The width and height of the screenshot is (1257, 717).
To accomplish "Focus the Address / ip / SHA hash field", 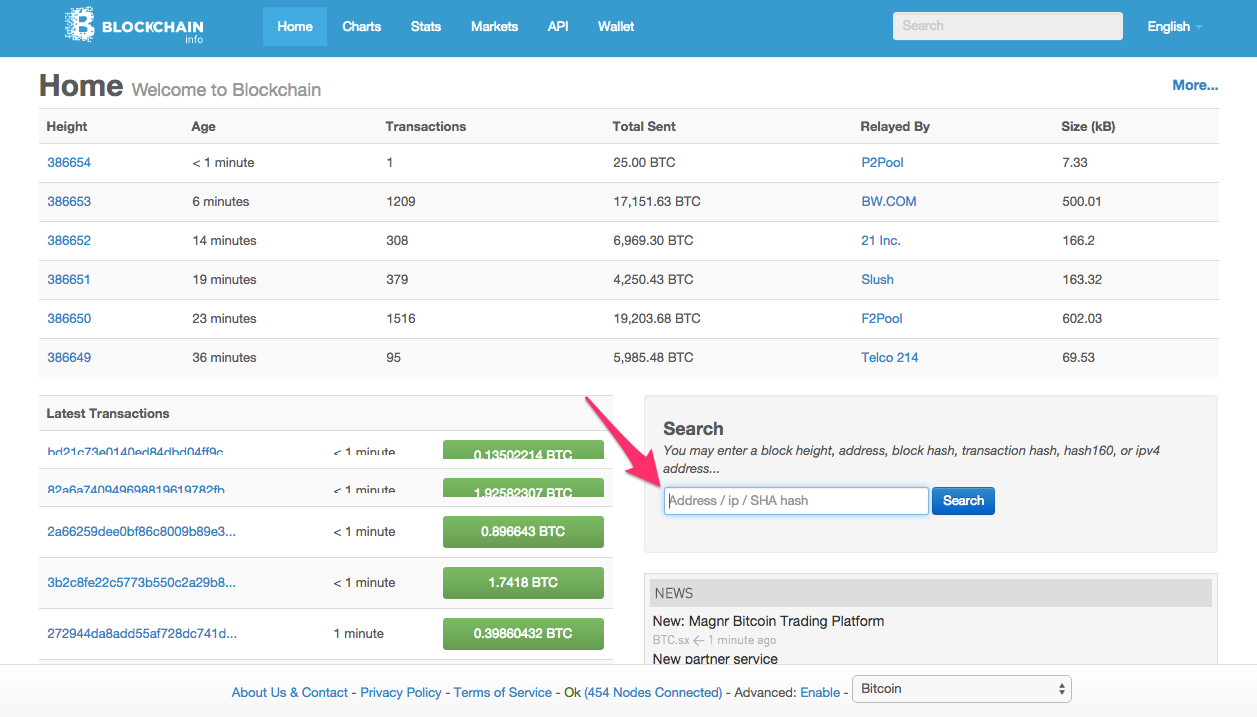I will click(x=796, y=501).
